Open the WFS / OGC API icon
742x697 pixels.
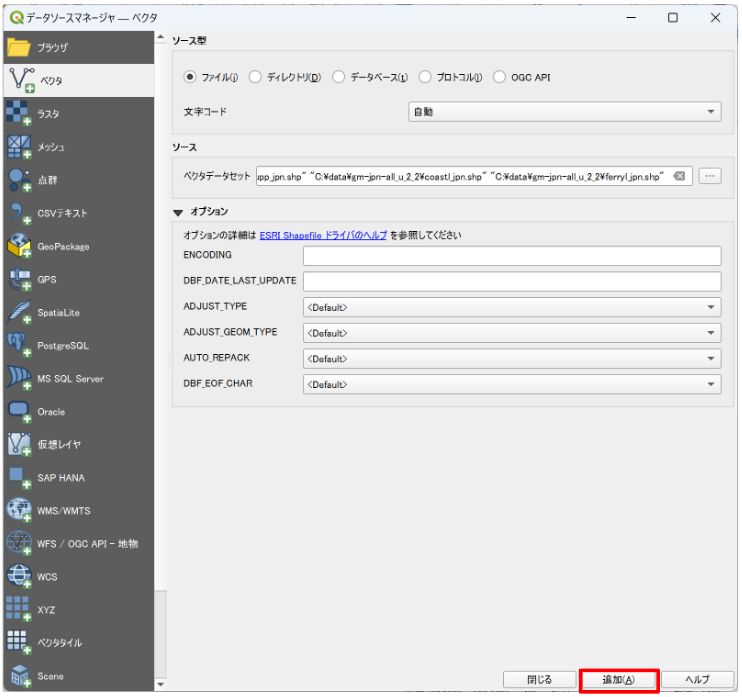click(x=19, y=543)
